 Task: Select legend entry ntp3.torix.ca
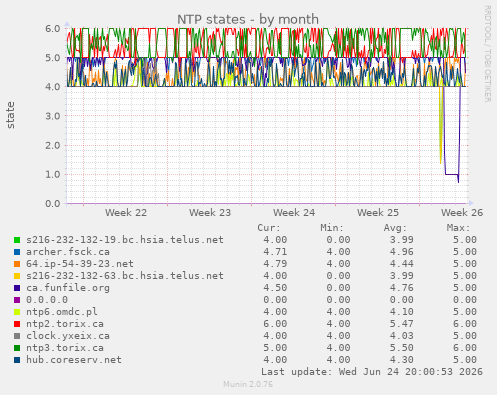pos(65,348)
